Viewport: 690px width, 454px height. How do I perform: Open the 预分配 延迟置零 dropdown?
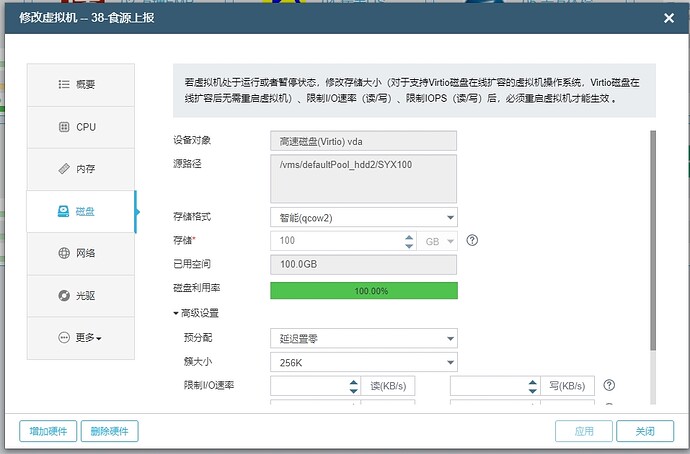click(x=363, y=338)
